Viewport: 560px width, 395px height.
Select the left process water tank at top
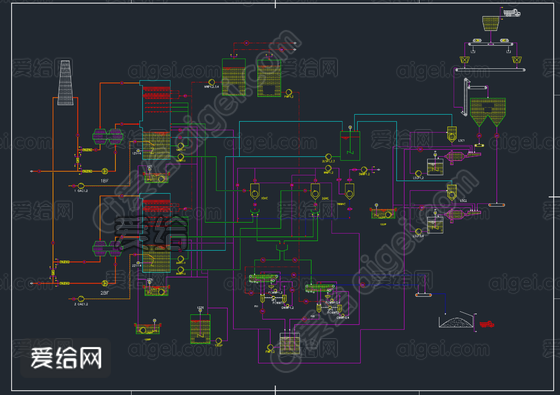234,77
